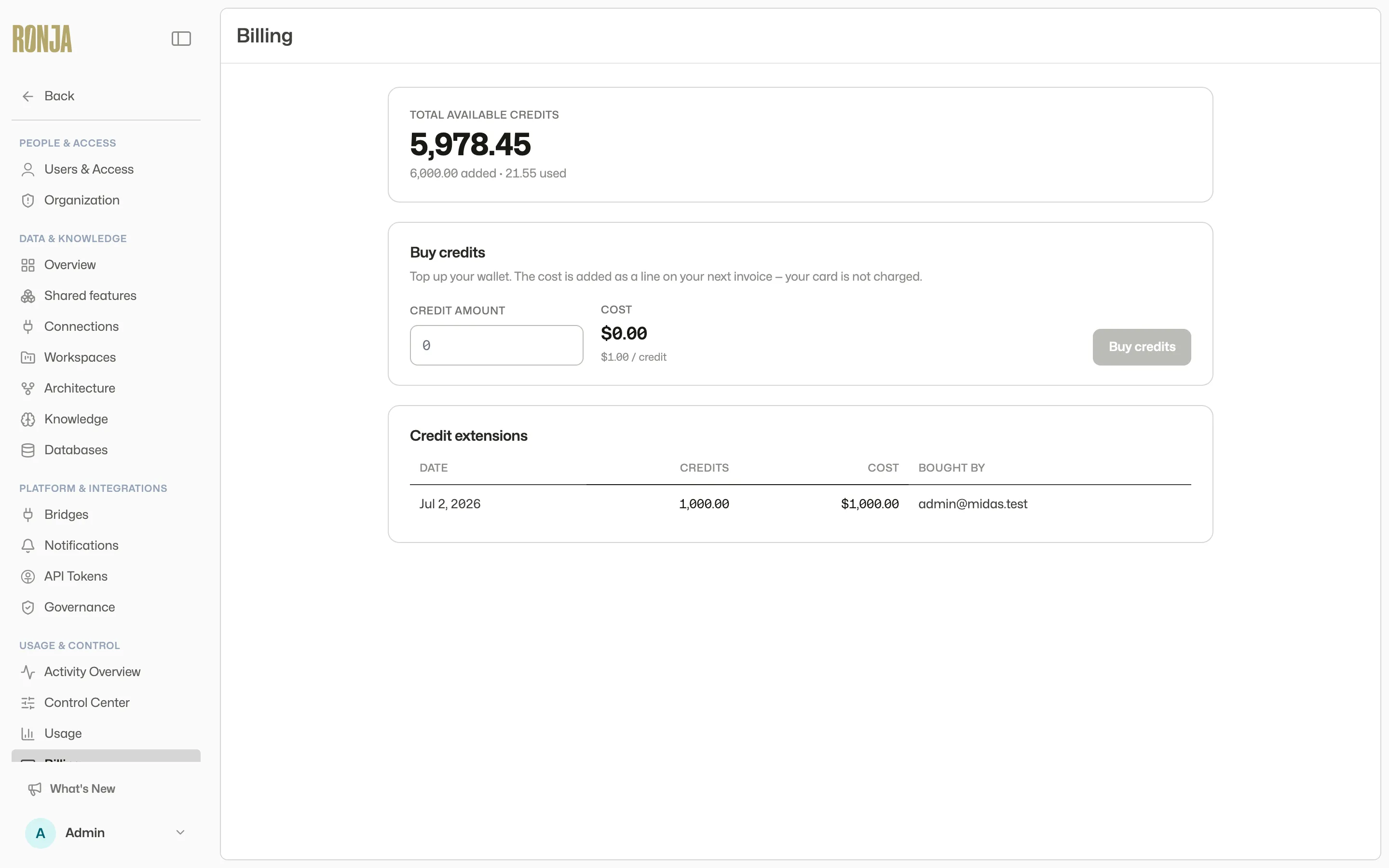1389x868 pixels.
Task: Open What's New announcements
Action: click(x=106, y=789)
